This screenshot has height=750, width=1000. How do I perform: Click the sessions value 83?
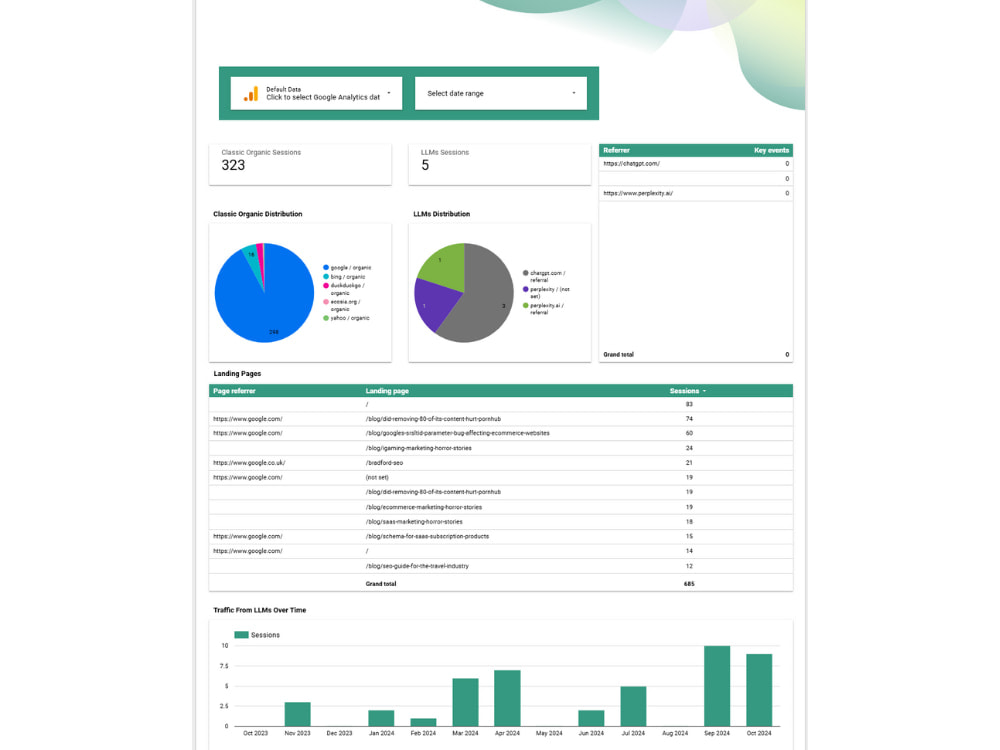point(689,404)
